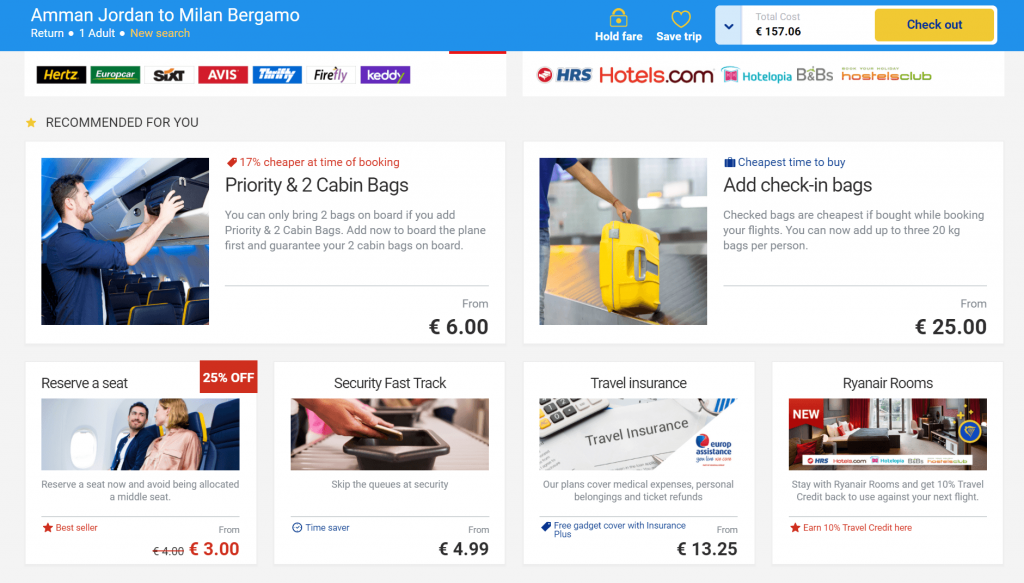The height and width of the screenshot is (583, 1024).
Task: Click the yellow Check out button
Action: (934, 25)
